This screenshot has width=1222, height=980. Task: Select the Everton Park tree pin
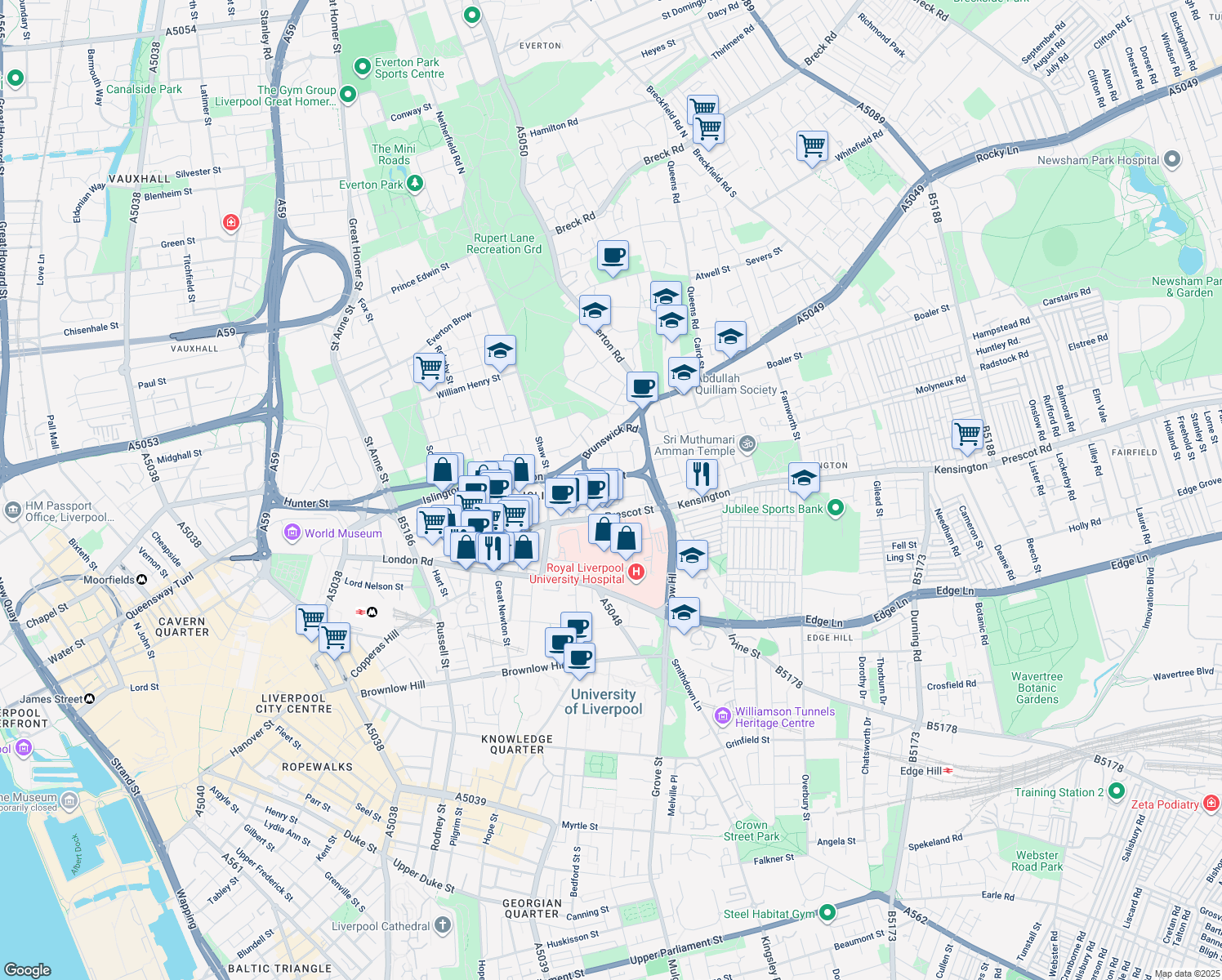pyautogui.click(x=415, y=184)
